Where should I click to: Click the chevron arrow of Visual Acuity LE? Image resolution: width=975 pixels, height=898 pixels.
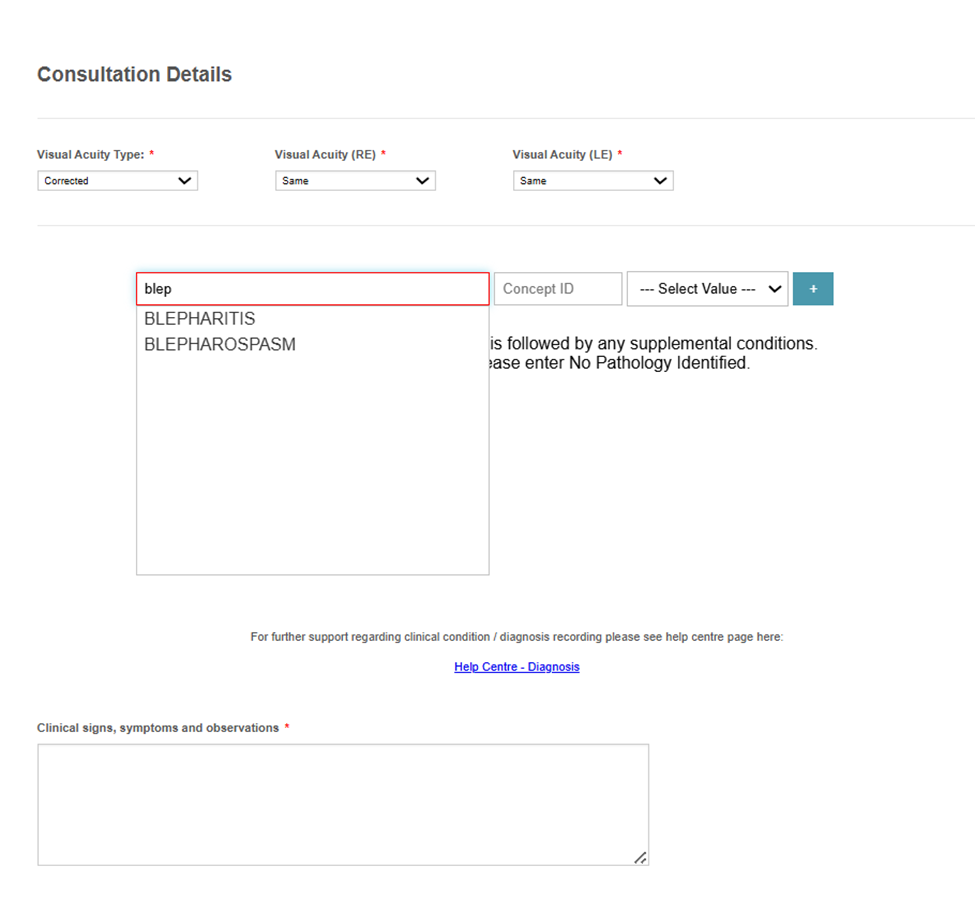[660, 180]
